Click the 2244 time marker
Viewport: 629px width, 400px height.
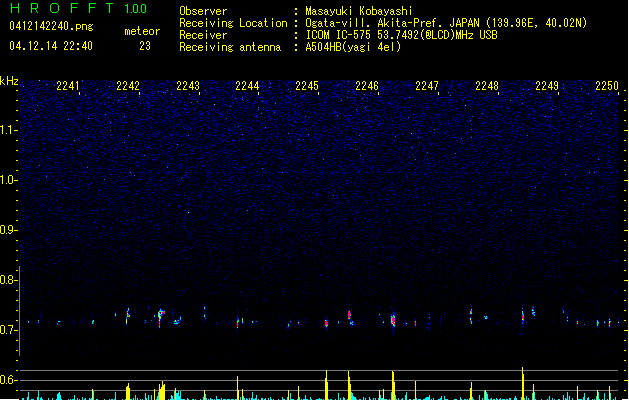(247, 85)
